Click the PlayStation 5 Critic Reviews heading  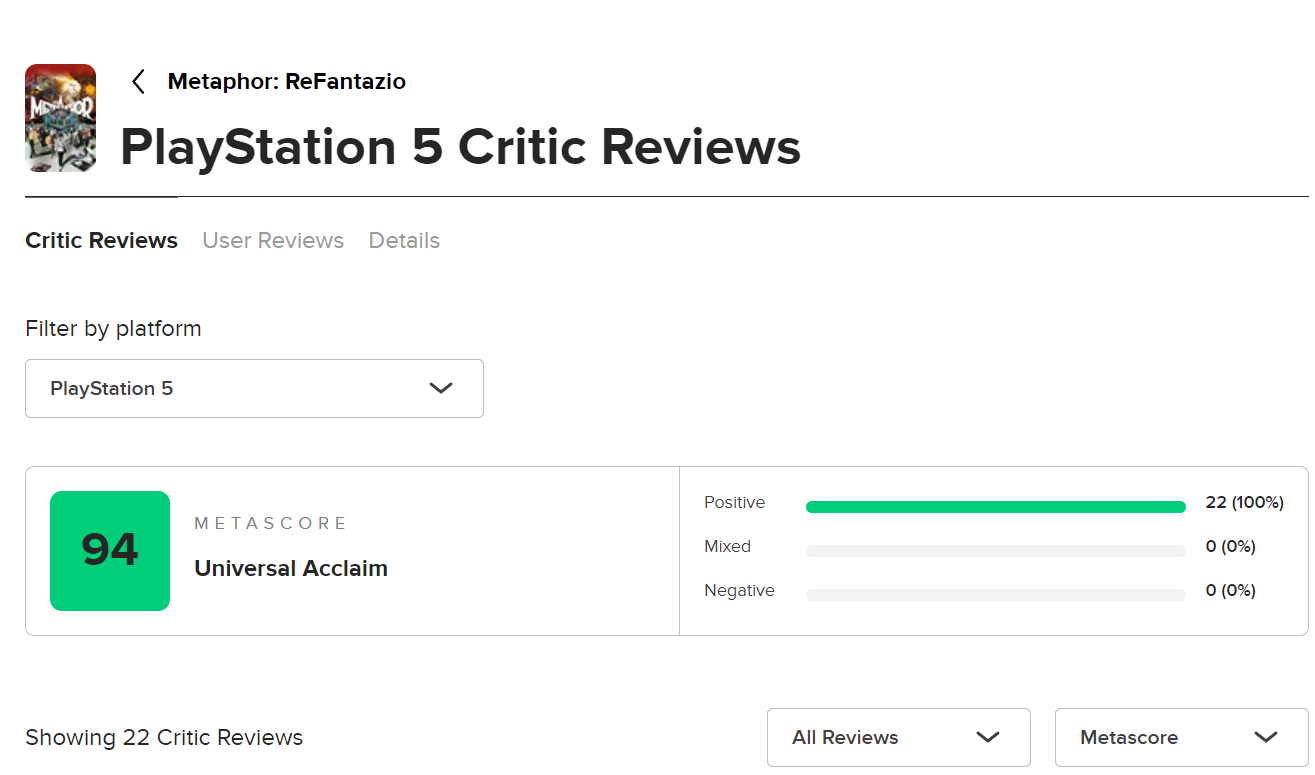460,147
